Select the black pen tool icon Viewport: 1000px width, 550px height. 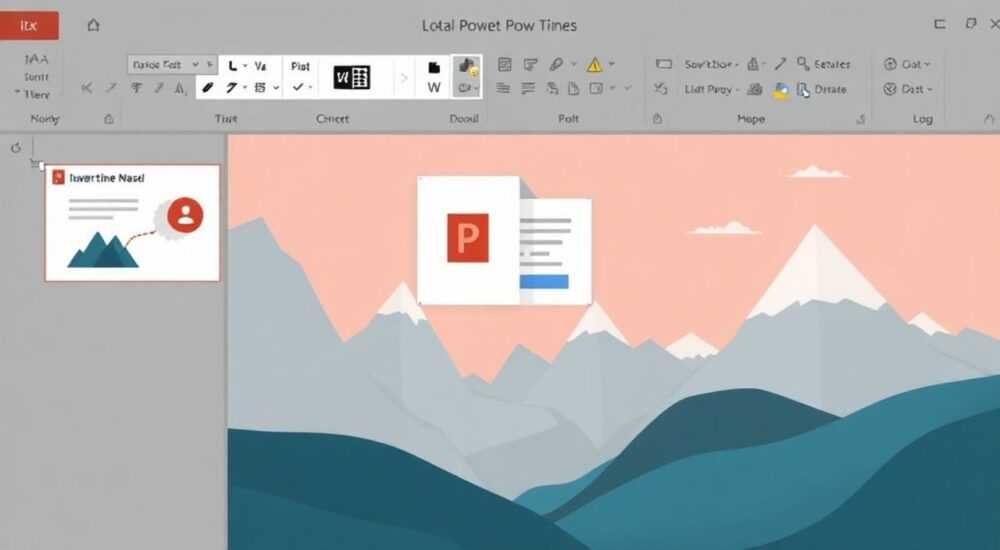pyautogui.click(x=207, y=87)
